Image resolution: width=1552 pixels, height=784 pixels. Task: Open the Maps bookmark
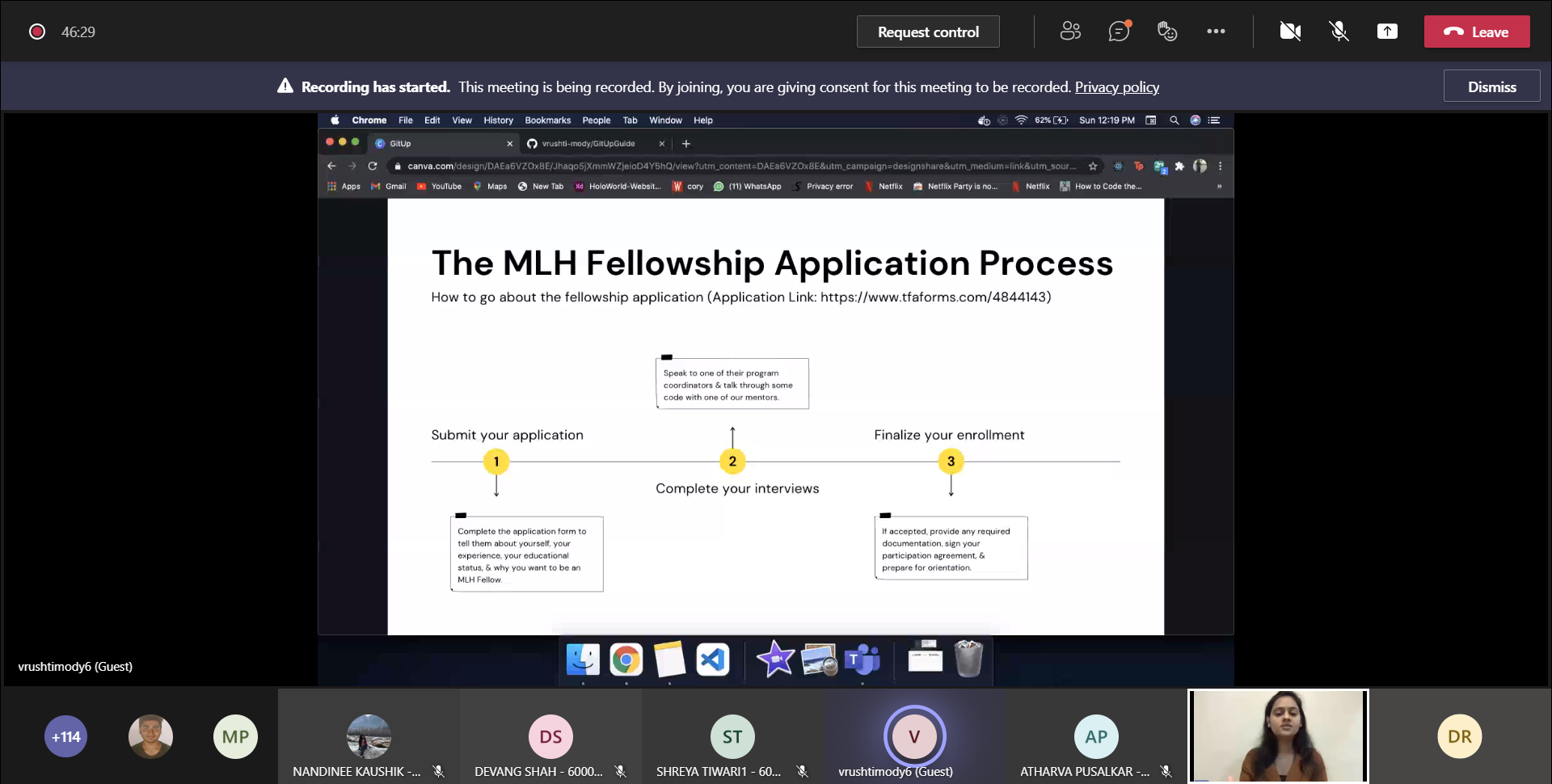(x=490, y=186)
